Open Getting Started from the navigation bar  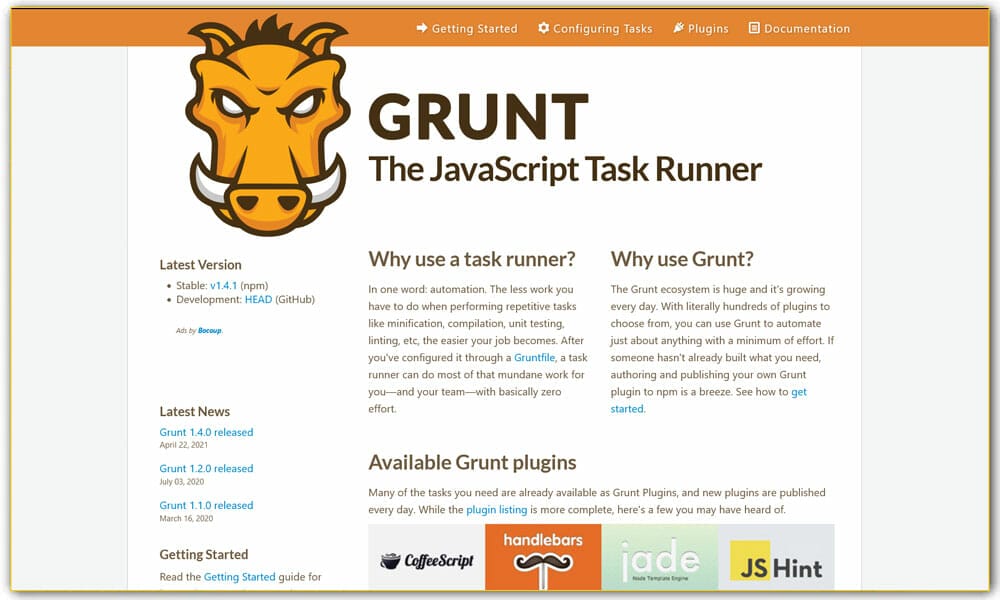coord(474,28)
